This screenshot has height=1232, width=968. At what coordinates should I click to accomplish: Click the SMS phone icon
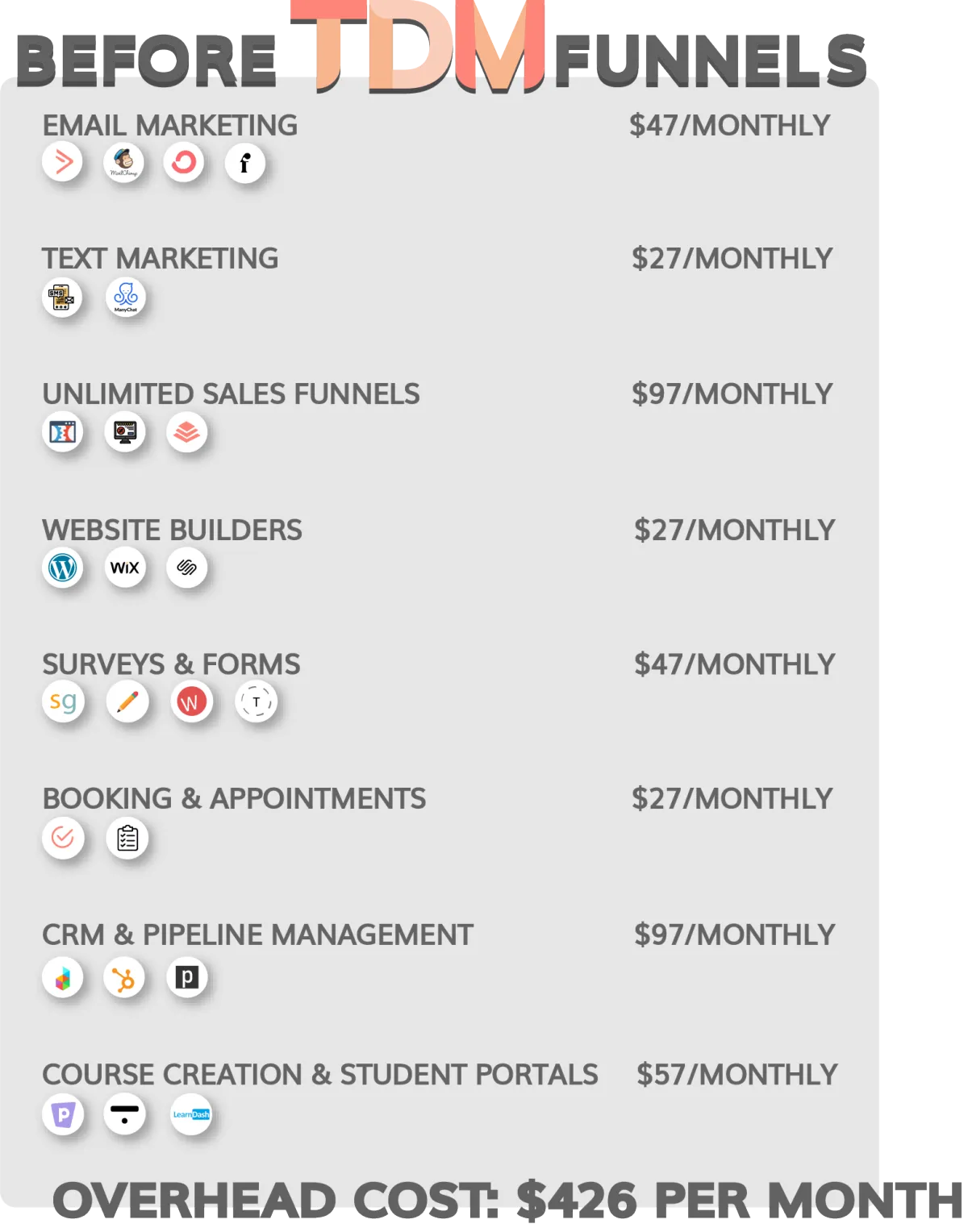pyautogui.click(x=62, y=298)
